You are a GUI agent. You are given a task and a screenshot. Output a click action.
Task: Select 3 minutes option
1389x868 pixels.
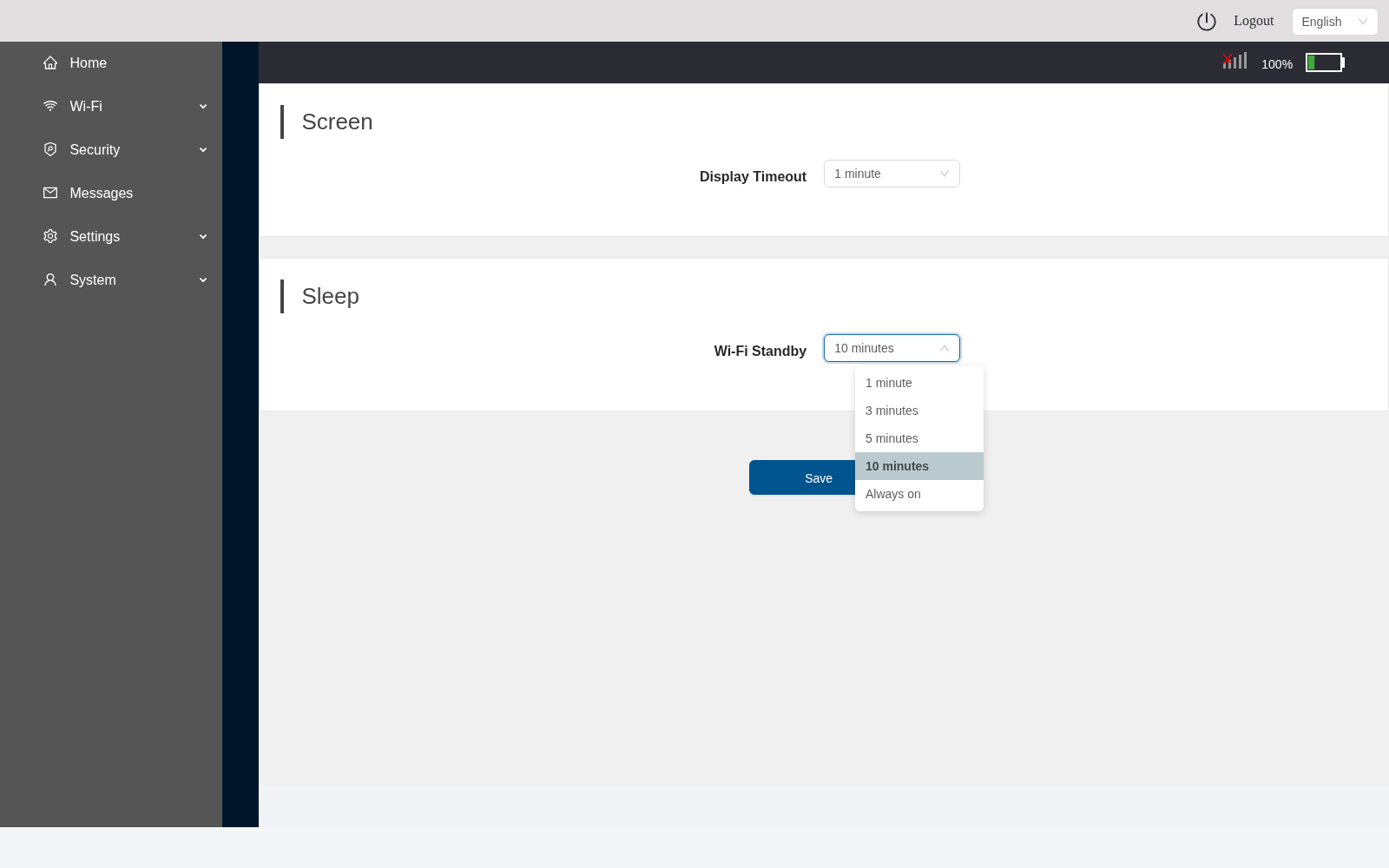click(x=919, y=411)
